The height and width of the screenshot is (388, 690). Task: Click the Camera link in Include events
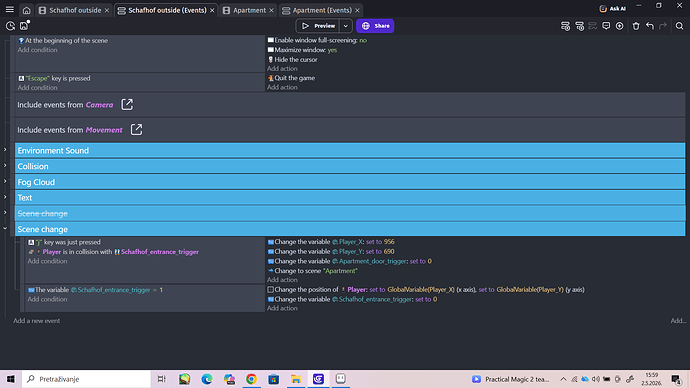pos(99,105)
